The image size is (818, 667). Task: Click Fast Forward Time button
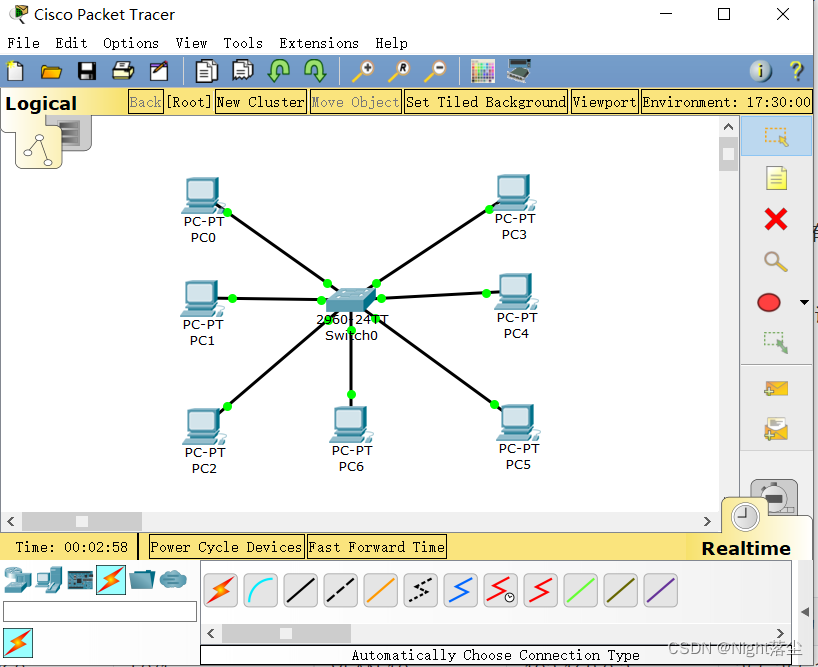[x=377, y=547]
